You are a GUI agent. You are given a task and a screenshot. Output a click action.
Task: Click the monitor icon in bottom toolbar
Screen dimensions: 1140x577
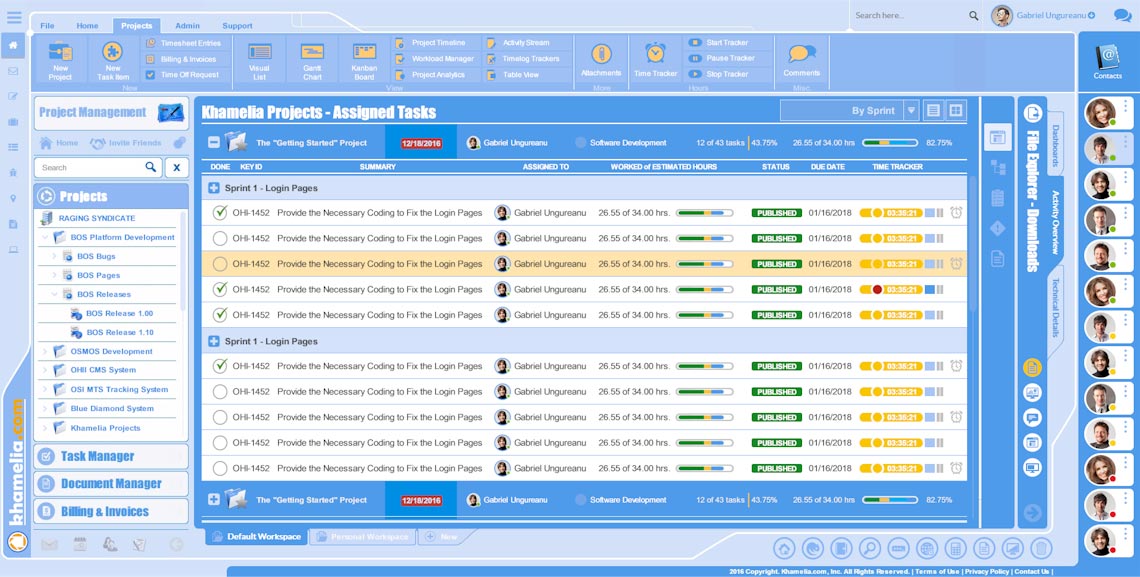point(1012,548)
